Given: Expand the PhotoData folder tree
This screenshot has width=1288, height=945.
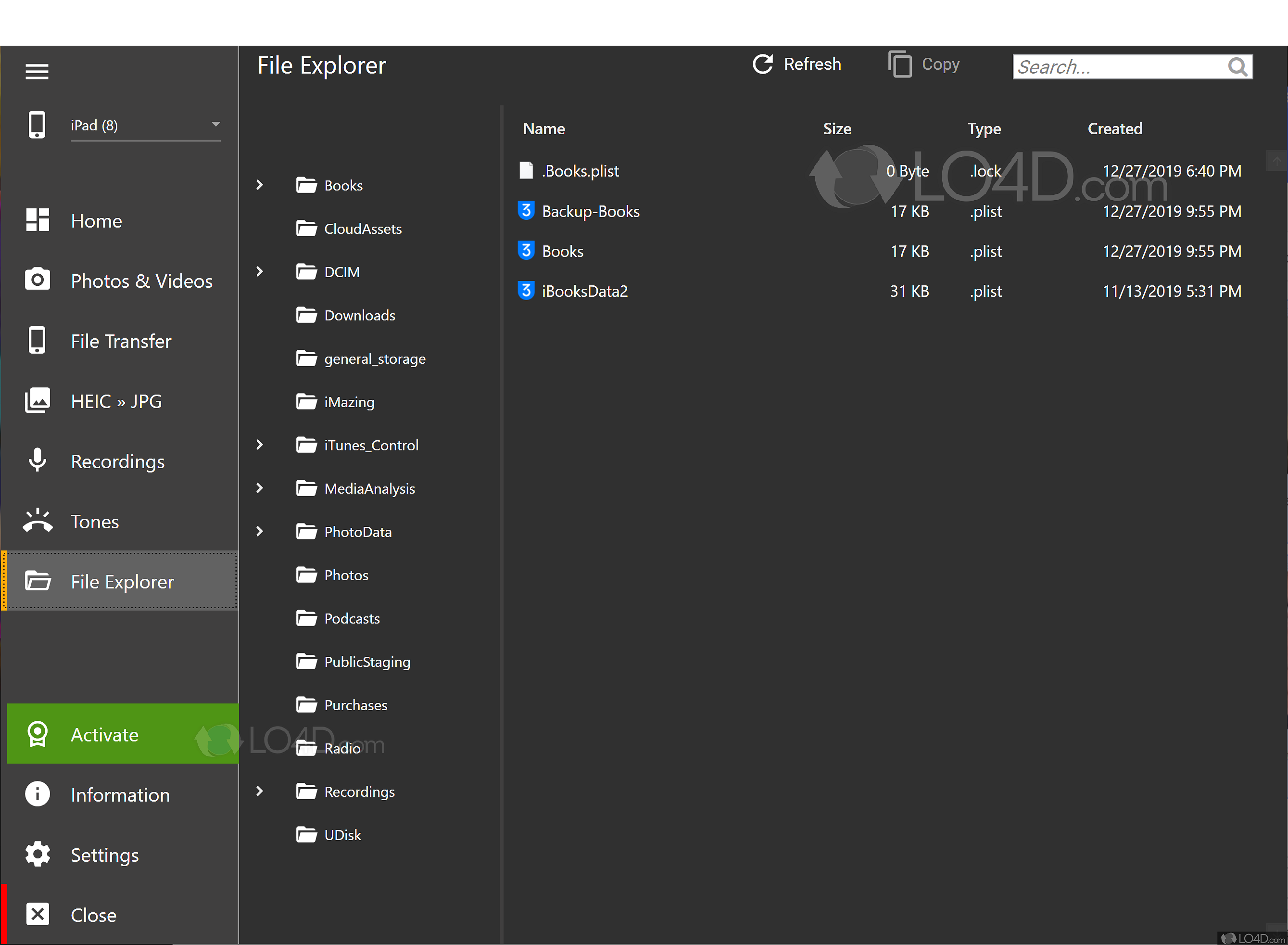Looking at the screenshot, I should [260, 531].
